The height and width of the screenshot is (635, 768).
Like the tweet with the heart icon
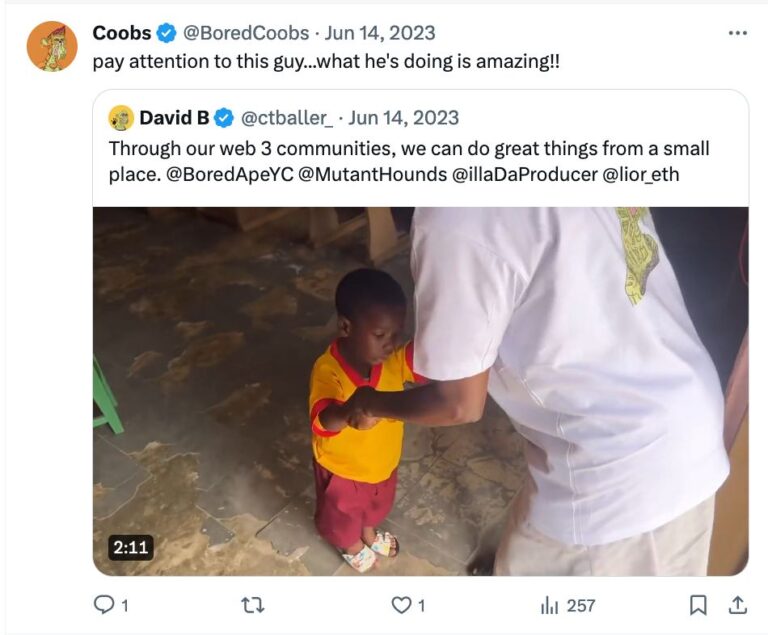(400, 605)
